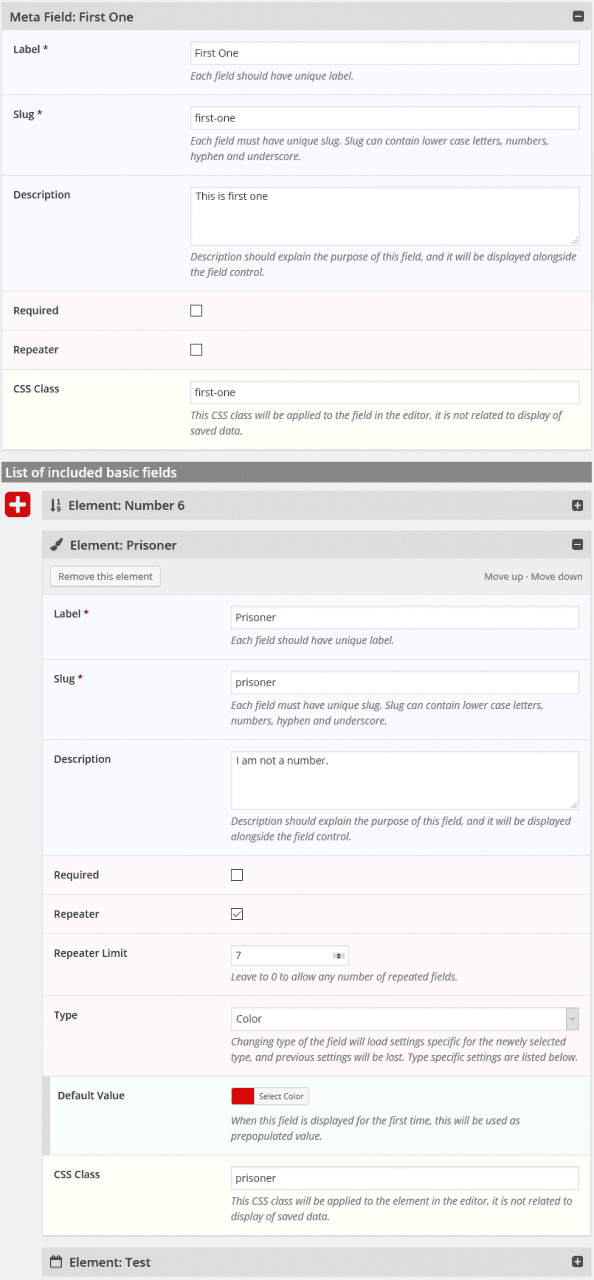Collapse the Element: Prisoner panel

[577, 545]
